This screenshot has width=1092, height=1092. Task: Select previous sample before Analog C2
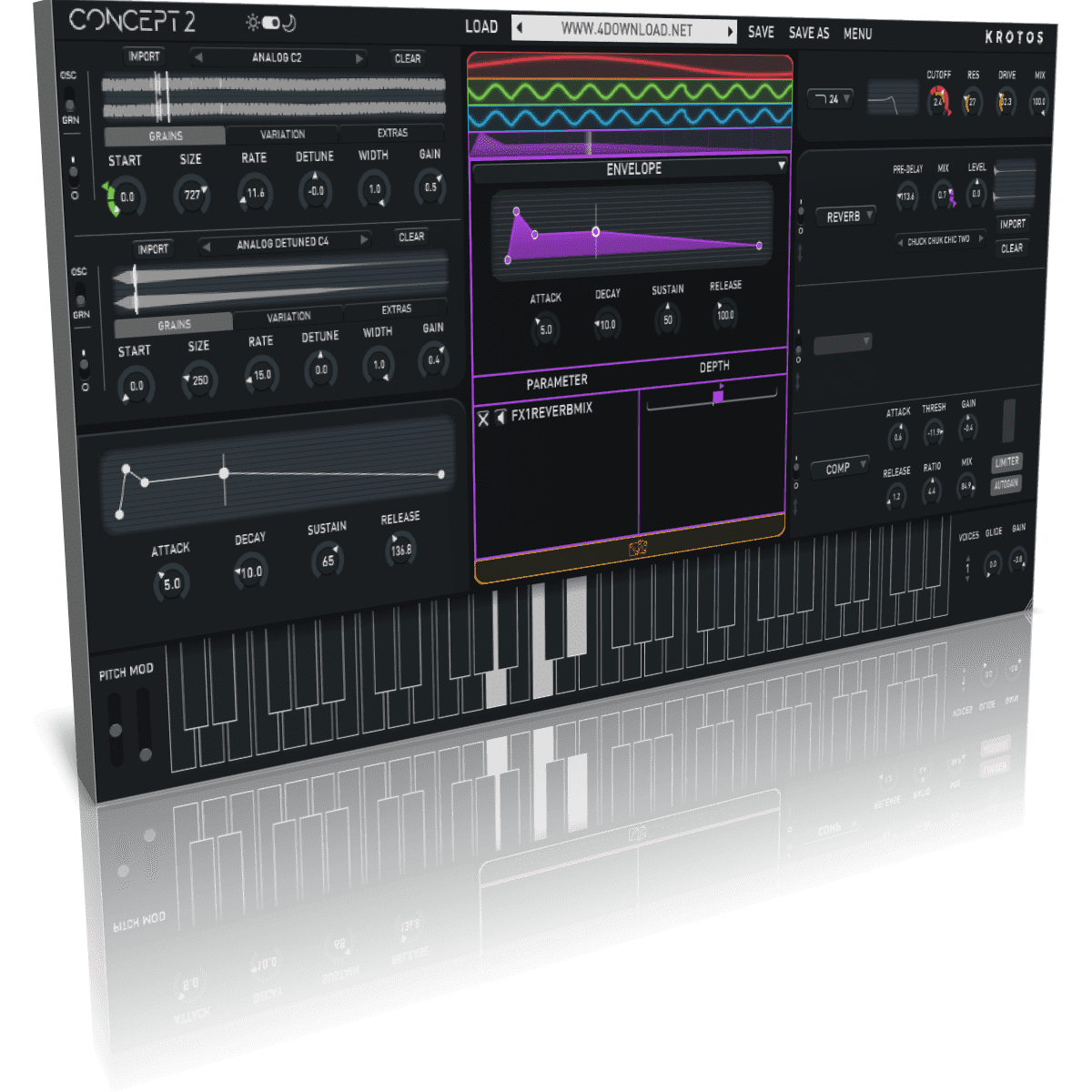point(198,57)
